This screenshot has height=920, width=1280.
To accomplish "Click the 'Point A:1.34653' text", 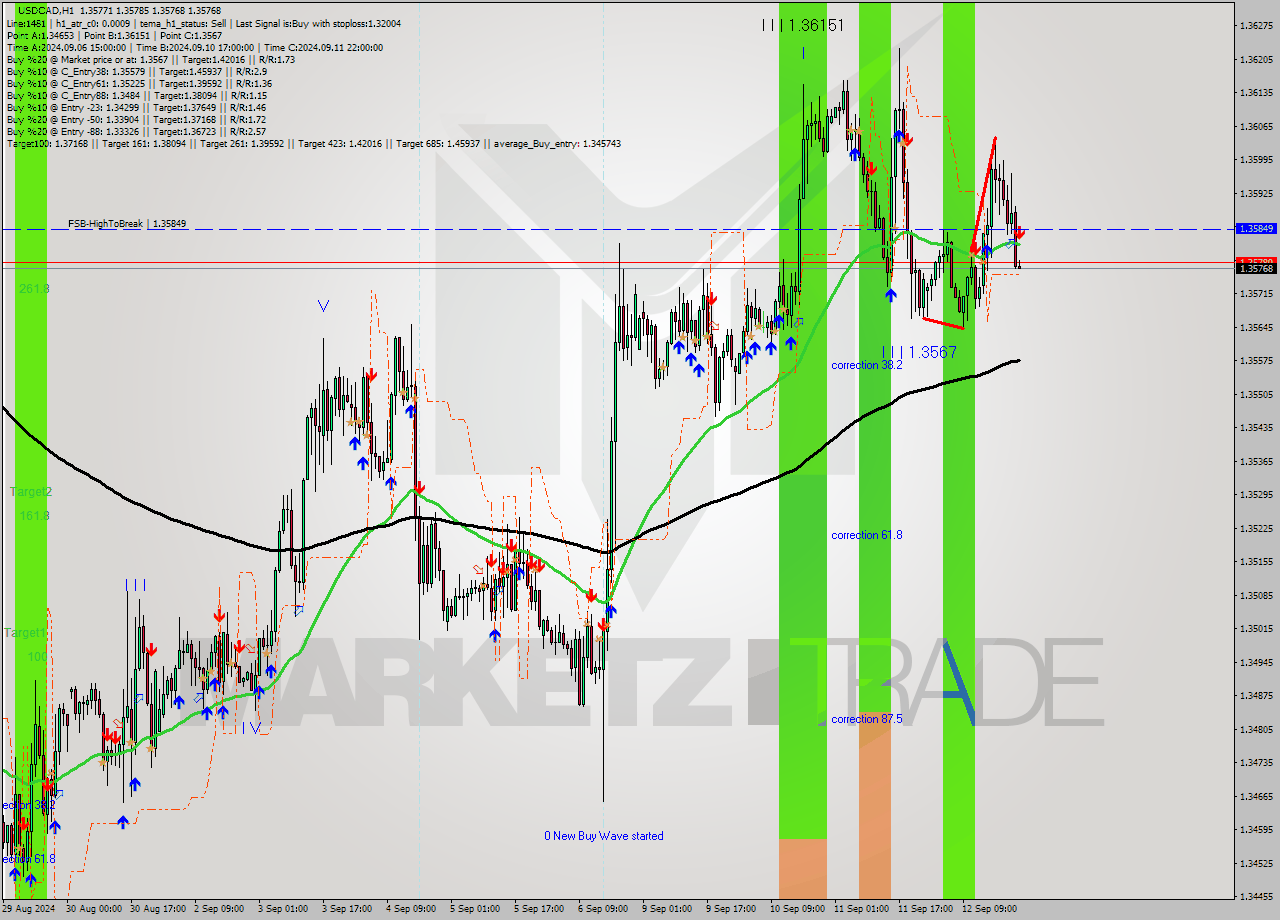I will [x=38, y=35].
